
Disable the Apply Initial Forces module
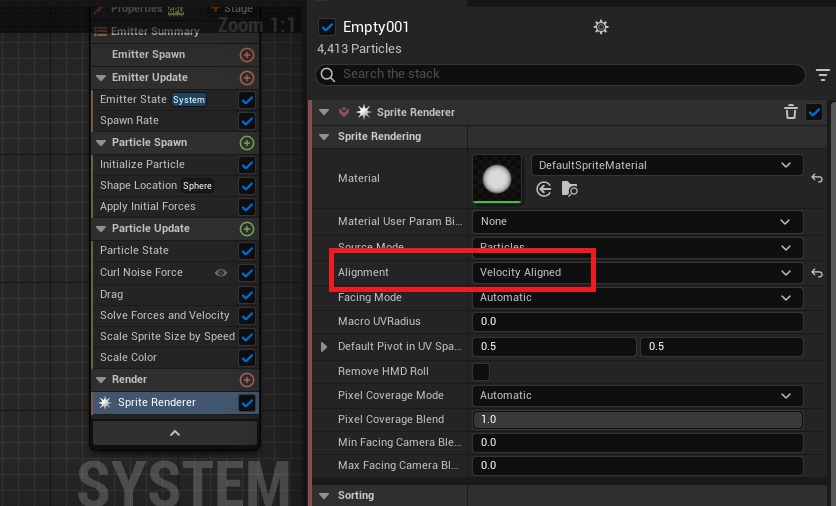pyautogui.click(x=247, y=207)
